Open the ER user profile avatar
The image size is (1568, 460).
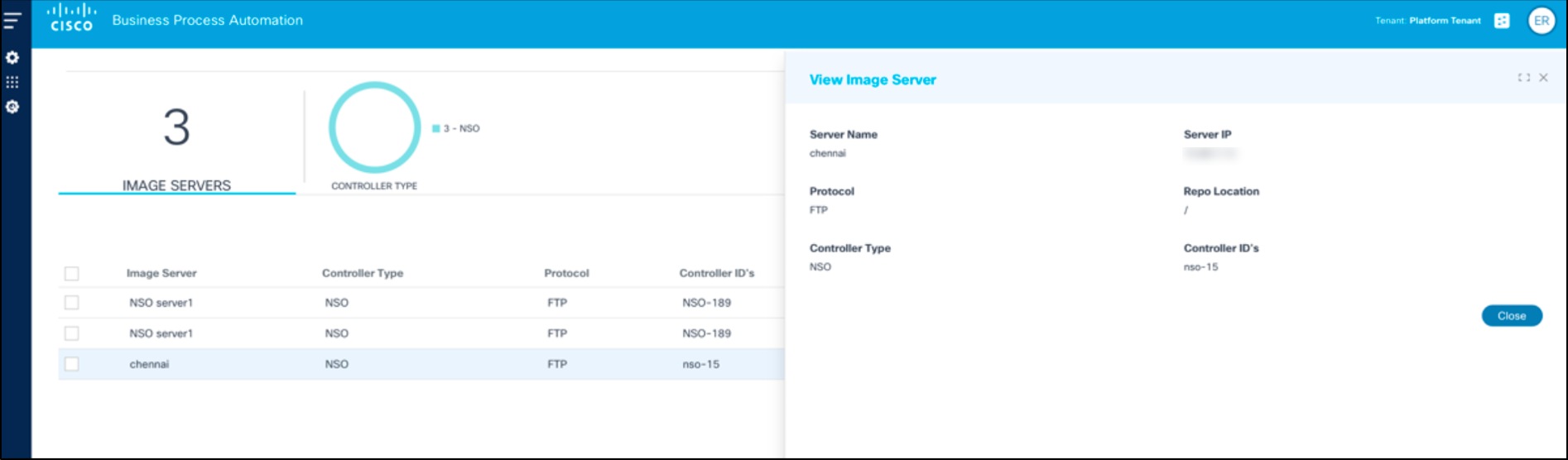(1542, 21)
